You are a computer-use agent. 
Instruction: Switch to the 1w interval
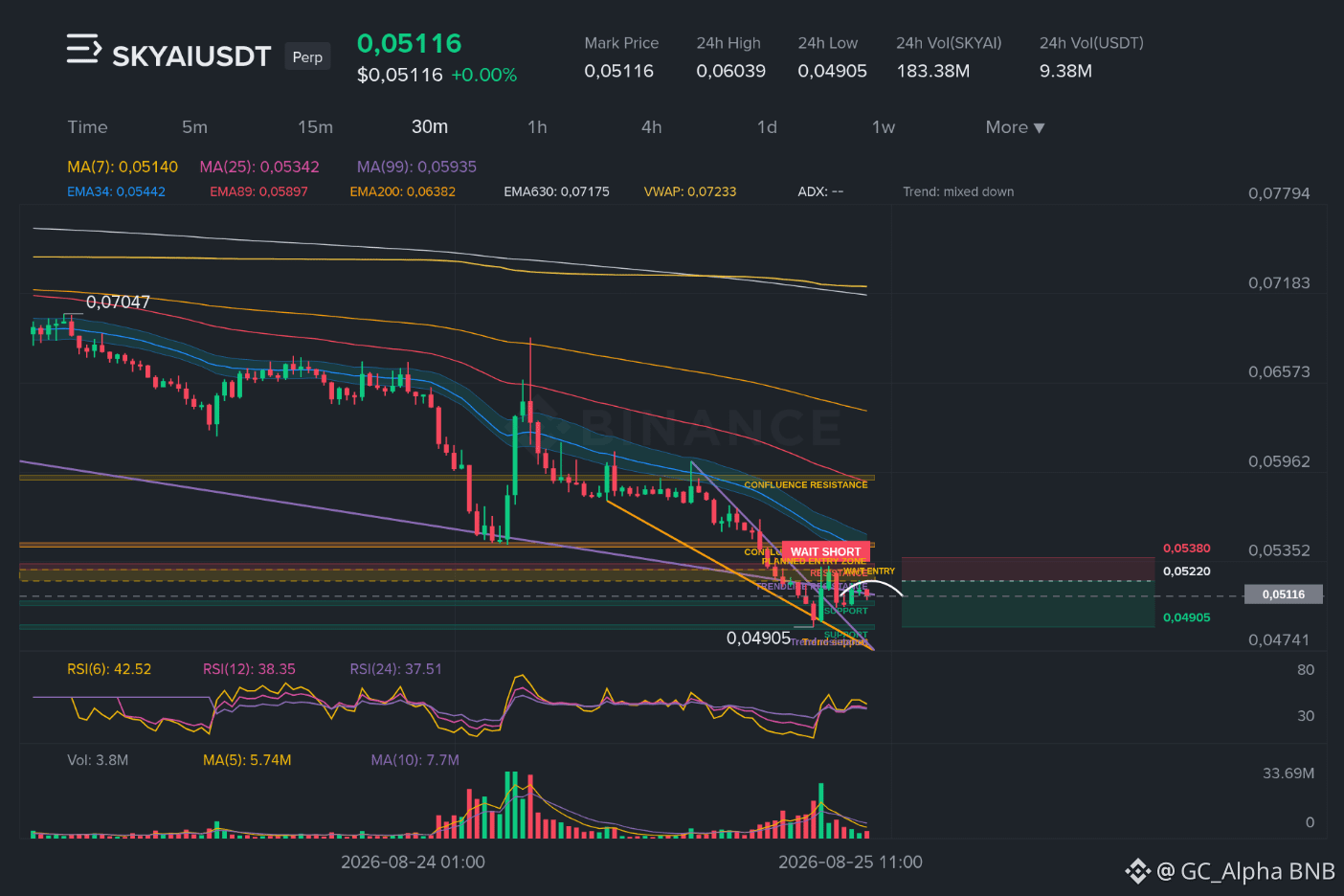(x=883, y=127)
